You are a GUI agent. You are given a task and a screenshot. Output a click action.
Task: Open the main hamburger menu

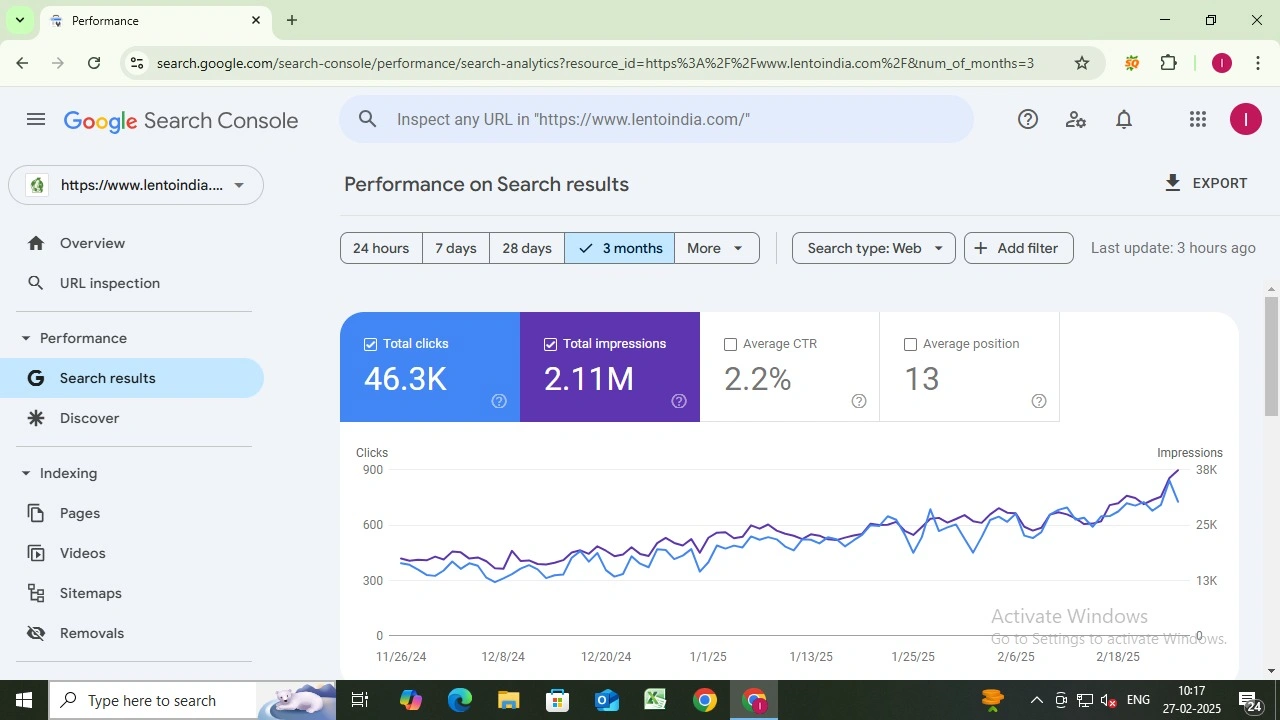[36, 120]
